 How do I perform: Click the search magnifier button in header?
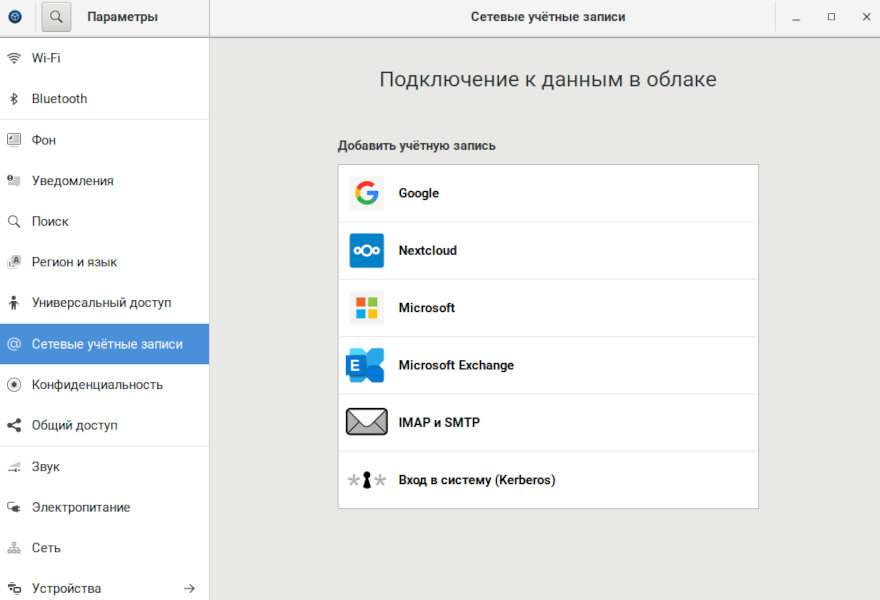click(x=56, y=17)
